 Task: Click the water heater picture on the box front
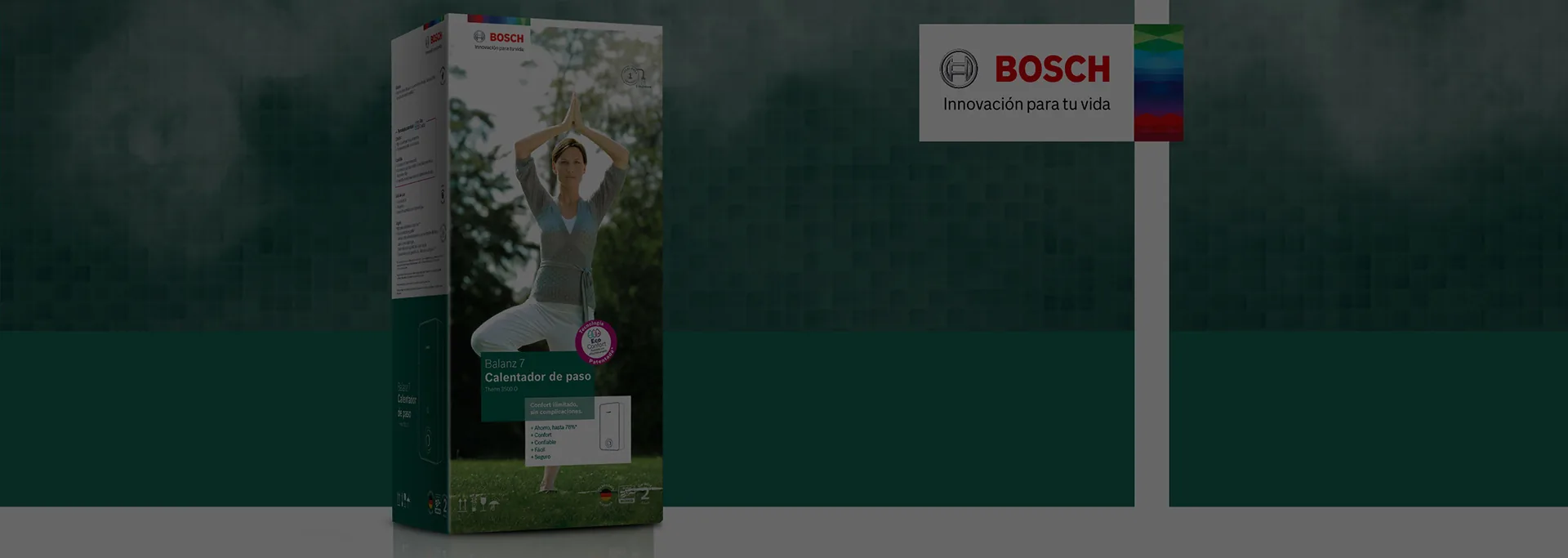[610, 426]
